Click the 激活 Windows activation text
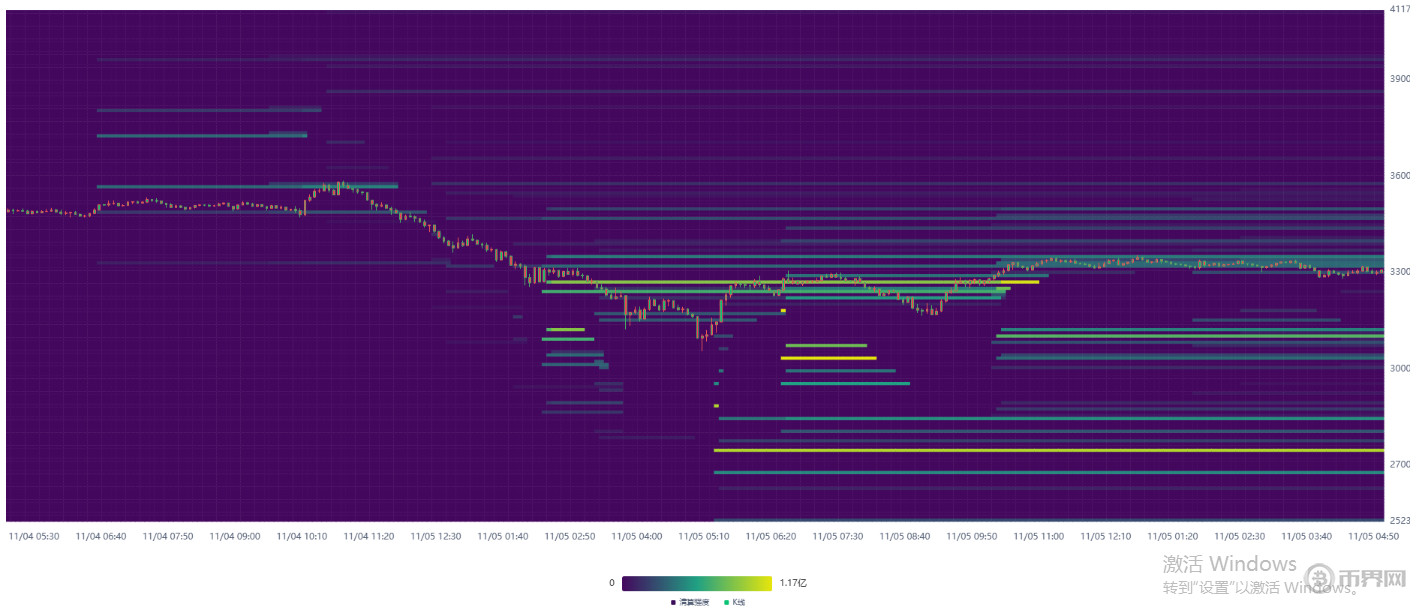The image size is (1417, 606). pos(1229,565)
